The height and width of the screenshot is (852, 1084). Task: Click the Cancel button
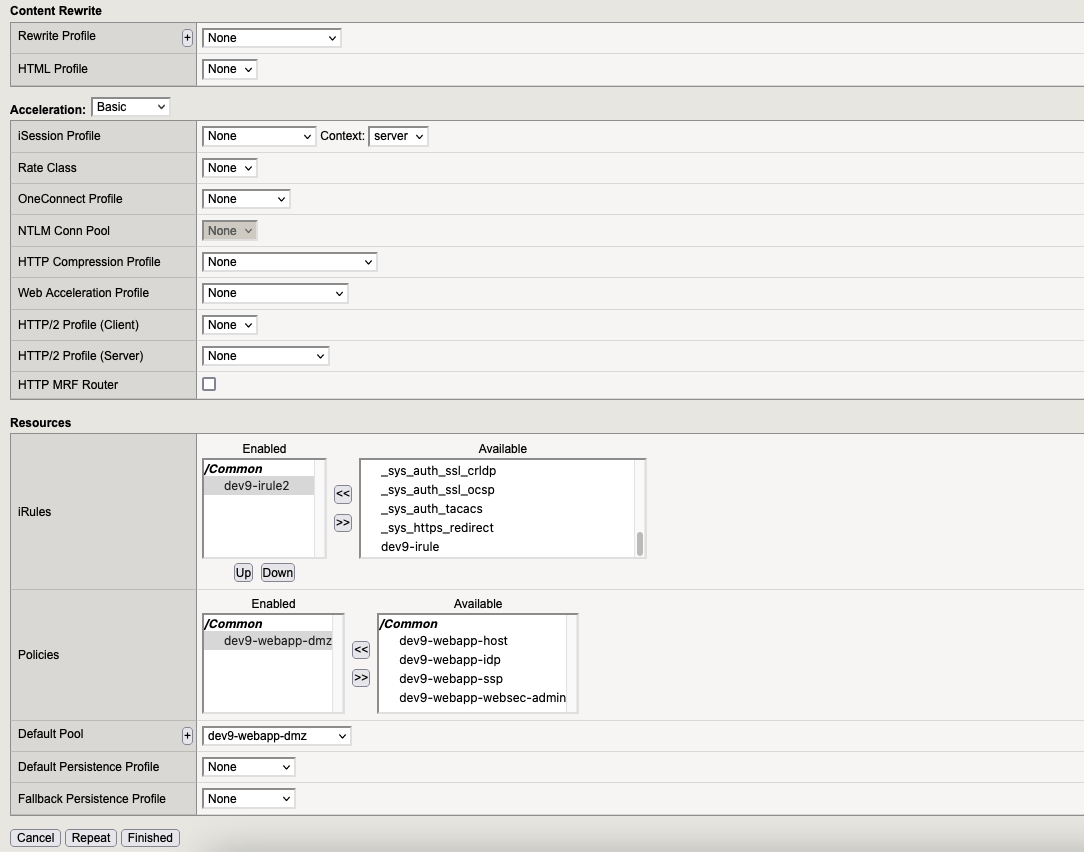[36, 838]
